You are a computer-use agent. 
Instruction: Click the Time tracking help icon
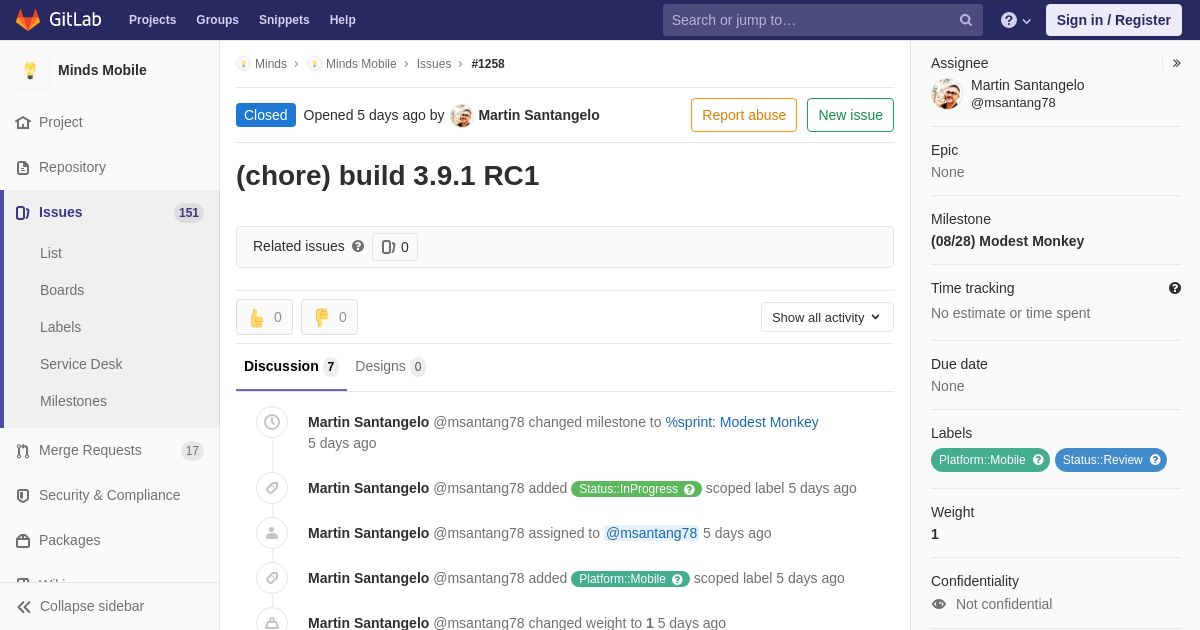click(x=1175, y=288)
